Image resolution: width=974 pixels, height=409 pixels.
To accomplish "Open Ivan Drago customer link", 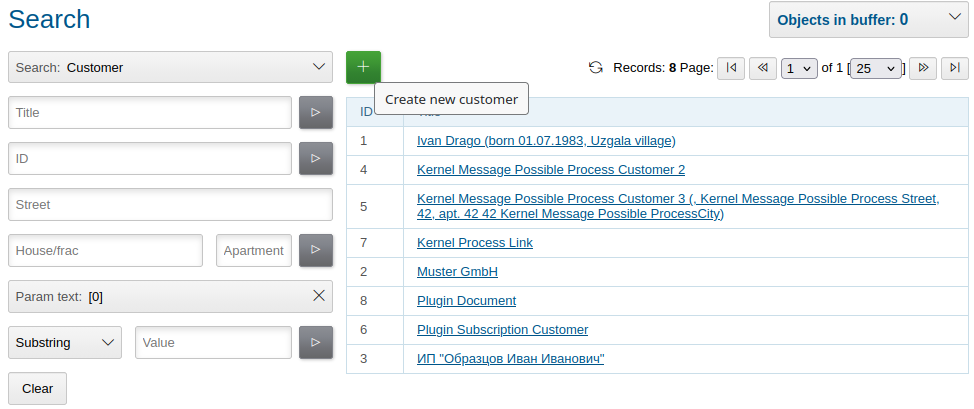I will 546,140.
